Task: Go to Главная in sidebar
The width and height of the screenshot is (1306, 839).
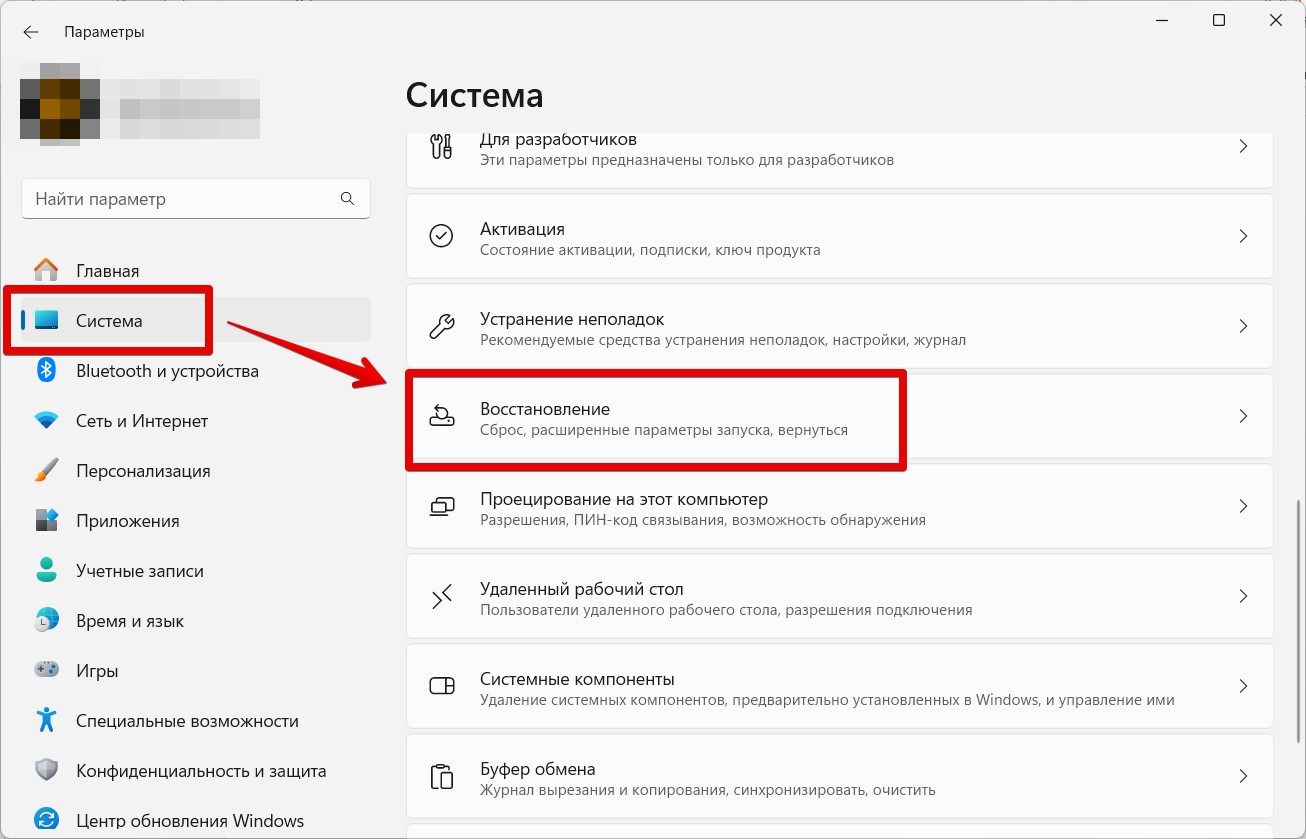Action: pyautogui.click(x=195, y=270)
